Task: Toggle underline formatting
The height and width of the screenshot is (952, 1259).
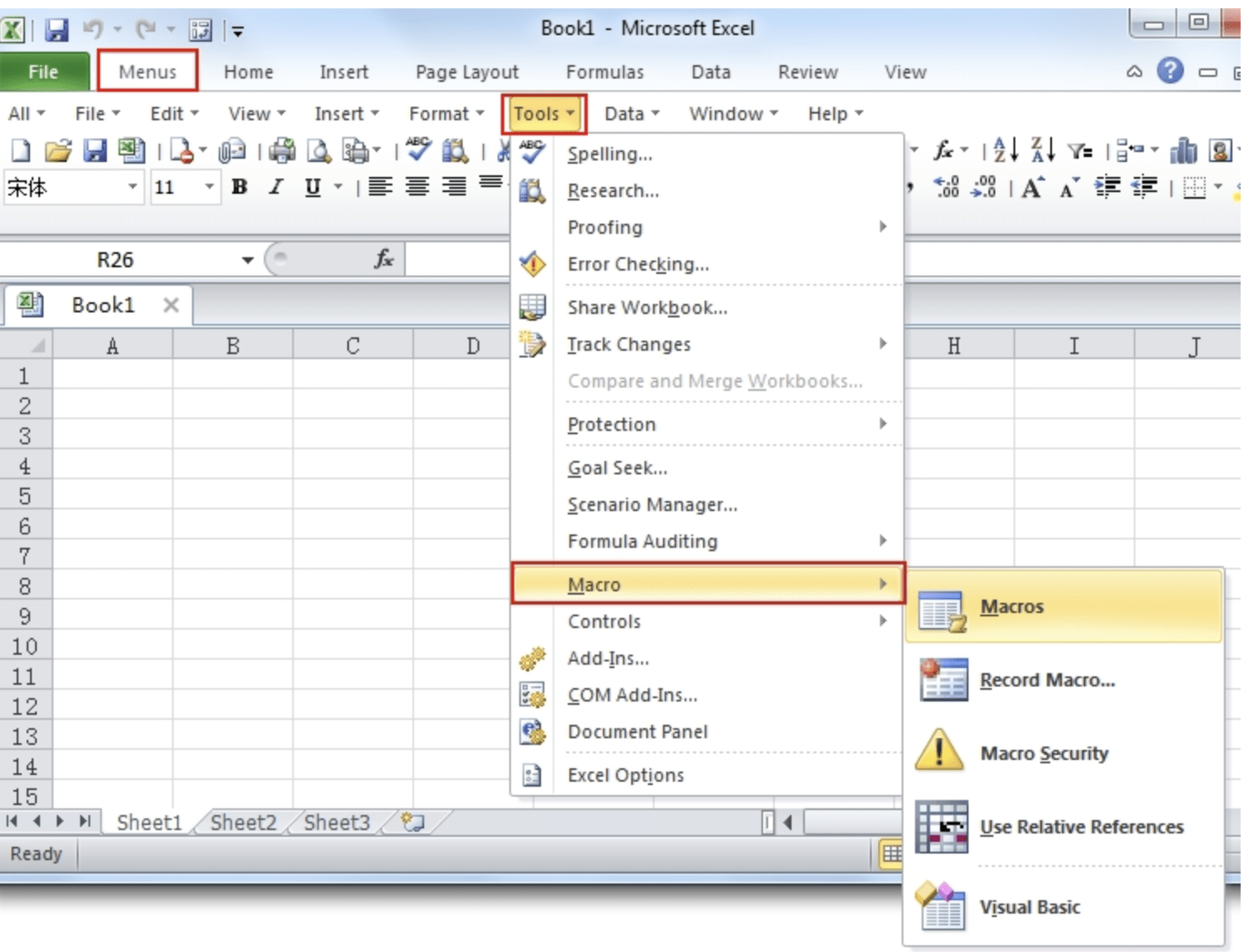Action: (x=312, y=187)
